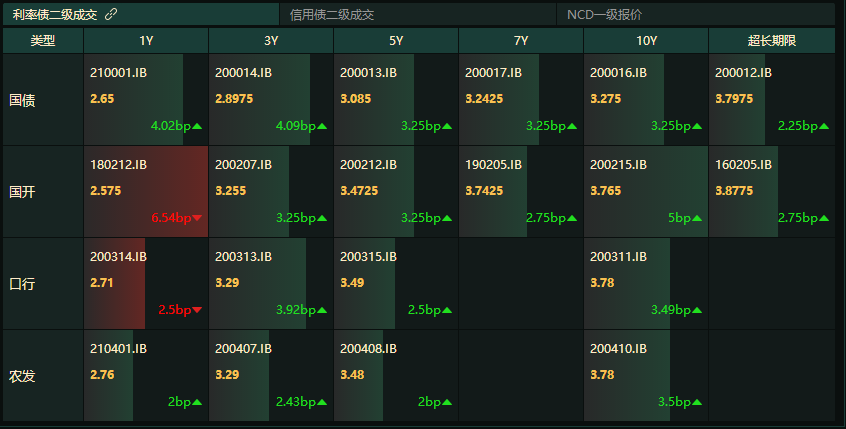This screenshot has height=429, width=846.
Task: Click the 10Y column header
Action: [x=646, y=41]
